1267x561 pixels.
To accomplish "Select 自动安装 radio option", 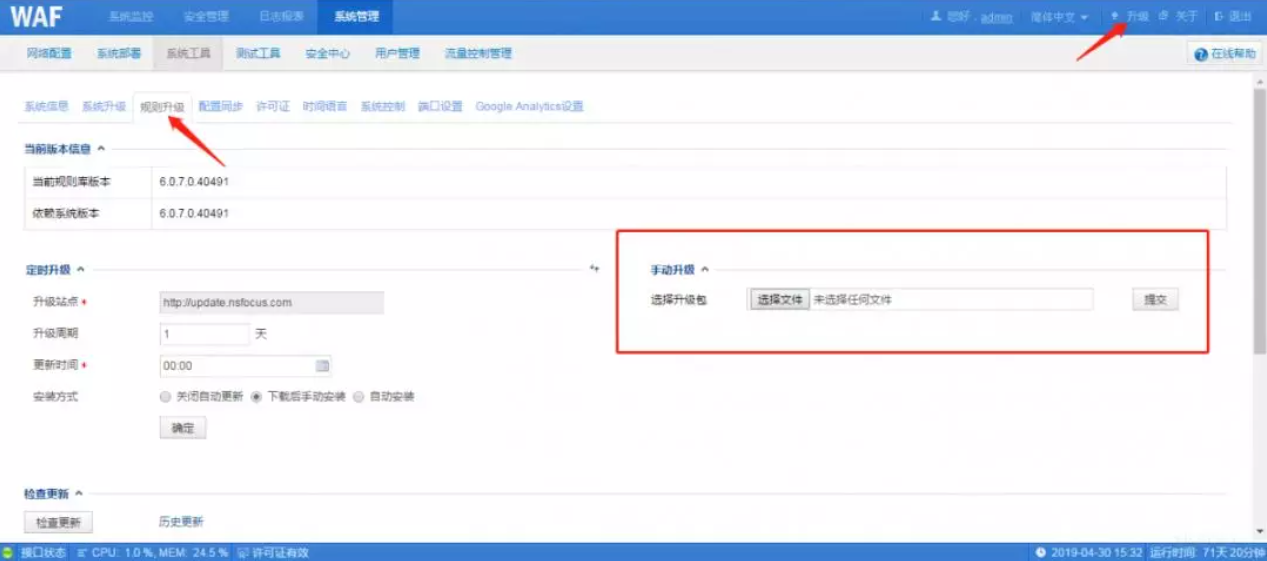I will (359, 397).
